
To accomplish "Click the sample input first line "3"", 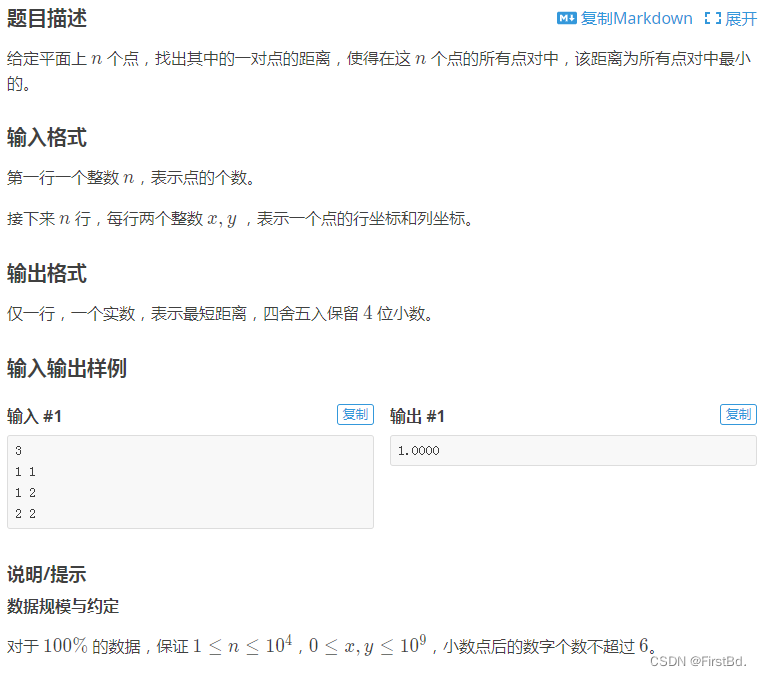I will pyautogui.click(x=18, y=451).
